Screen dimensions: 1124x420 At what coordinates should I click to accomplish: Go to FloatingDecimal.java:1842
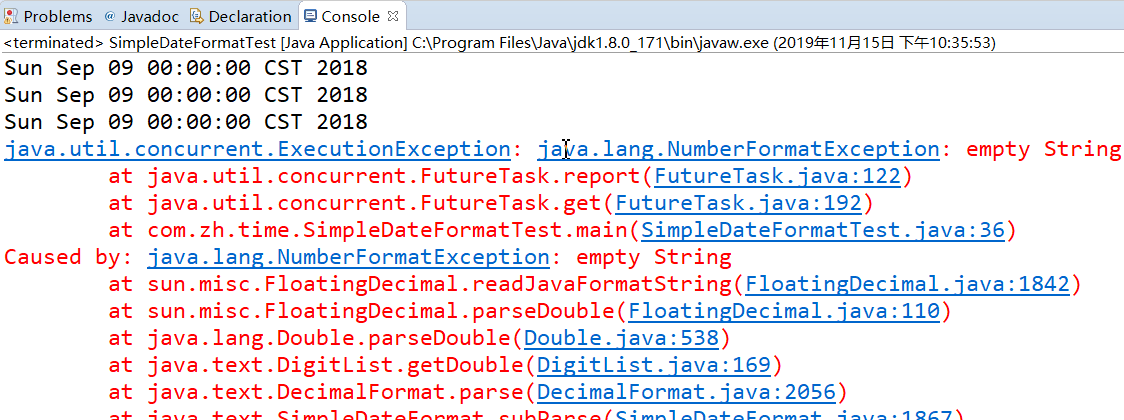tap(907, 284)
